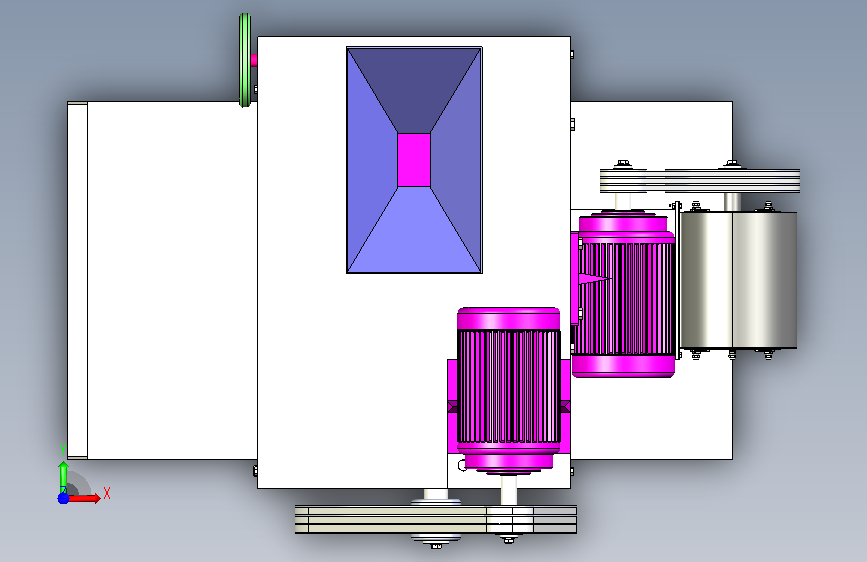Click the red X axis arrow of the triad
Viewport: 867px width, 562px height.
(x=84, y=498)
